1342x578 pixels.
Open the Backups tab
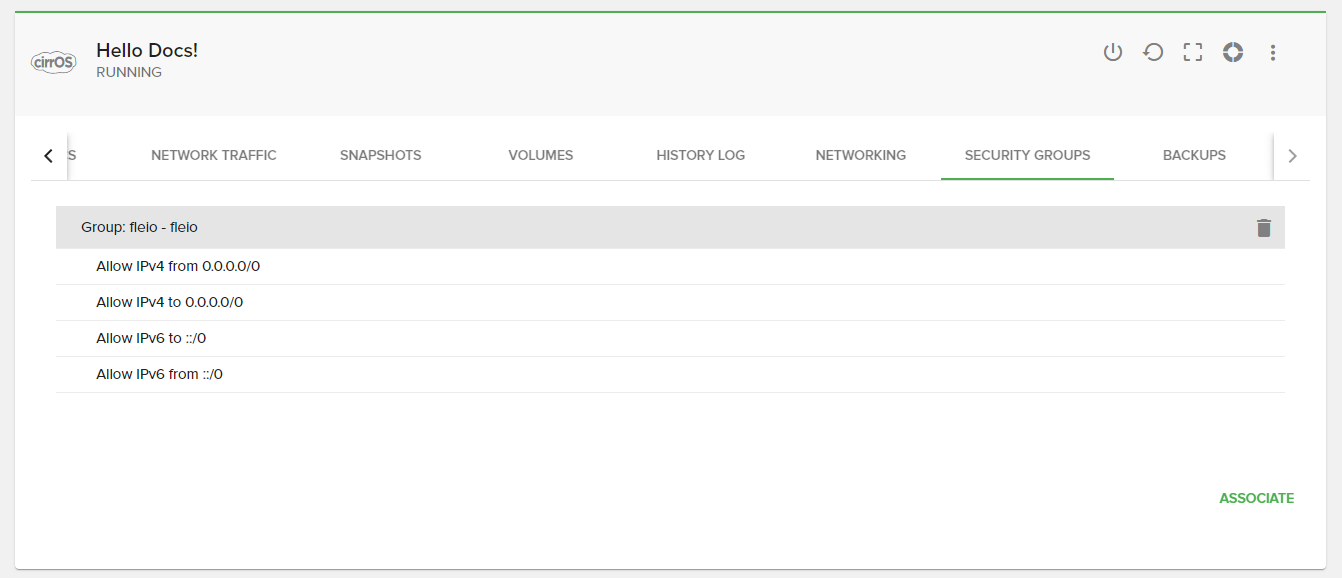(1194, 156)
